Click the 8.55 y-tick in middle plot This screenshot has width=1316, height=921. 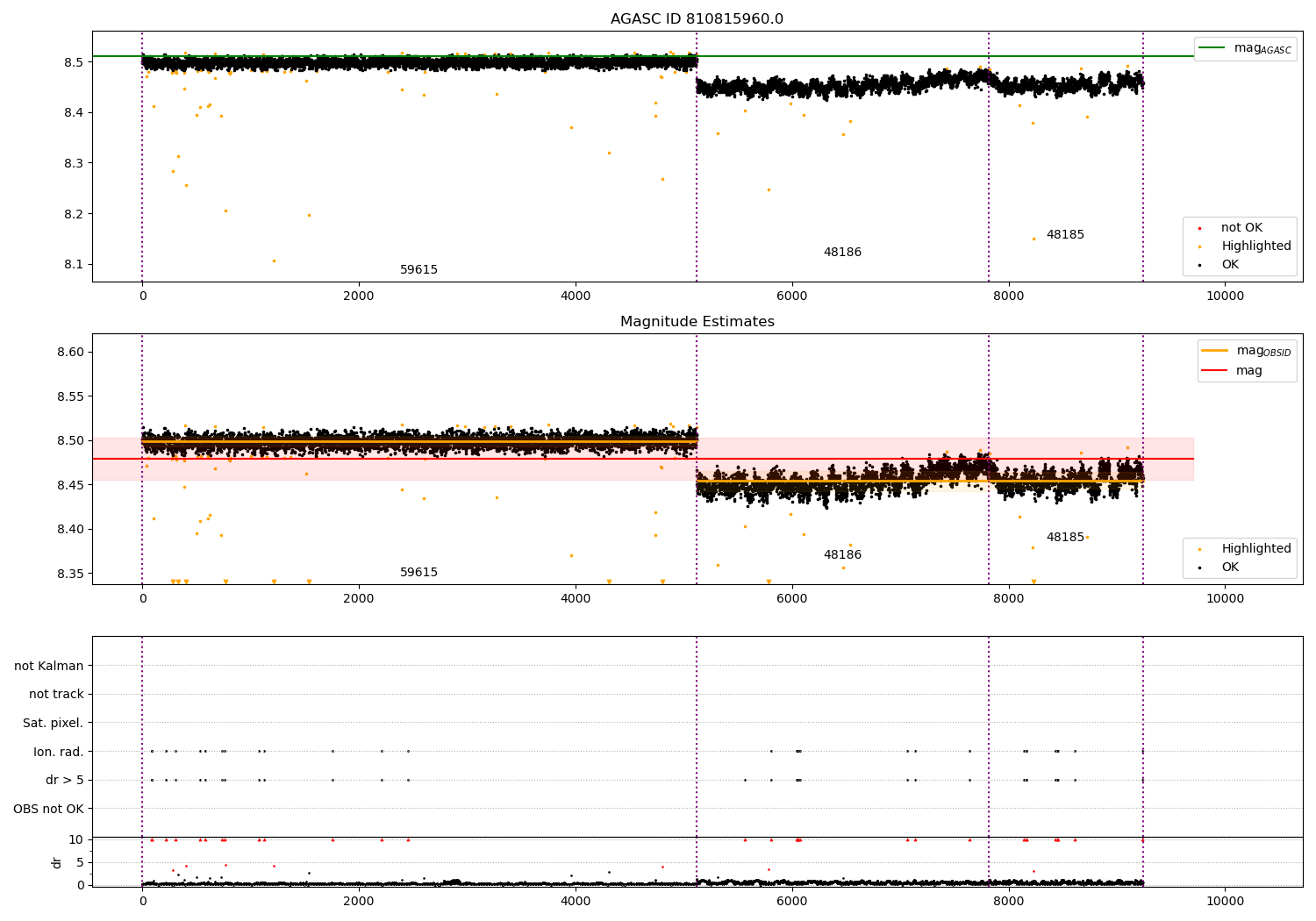click(x=70, y=396)
